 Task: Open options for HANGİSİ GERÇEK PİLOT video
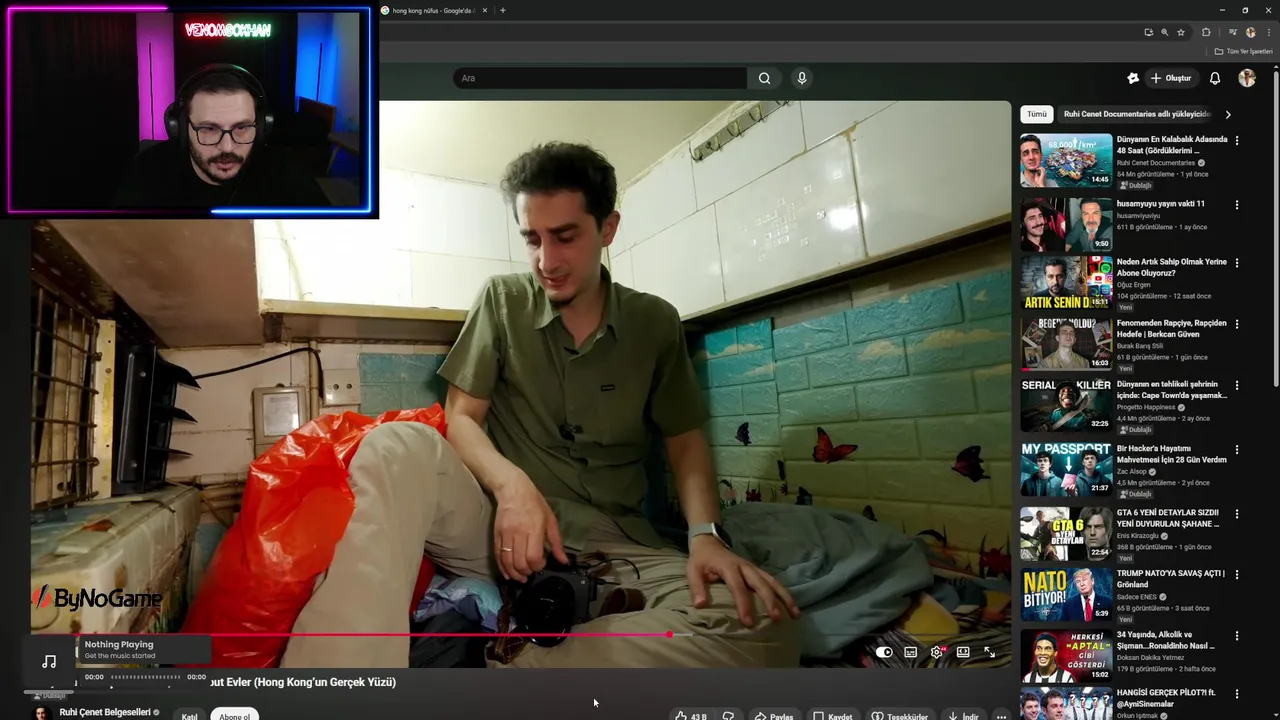(1237, 694)
